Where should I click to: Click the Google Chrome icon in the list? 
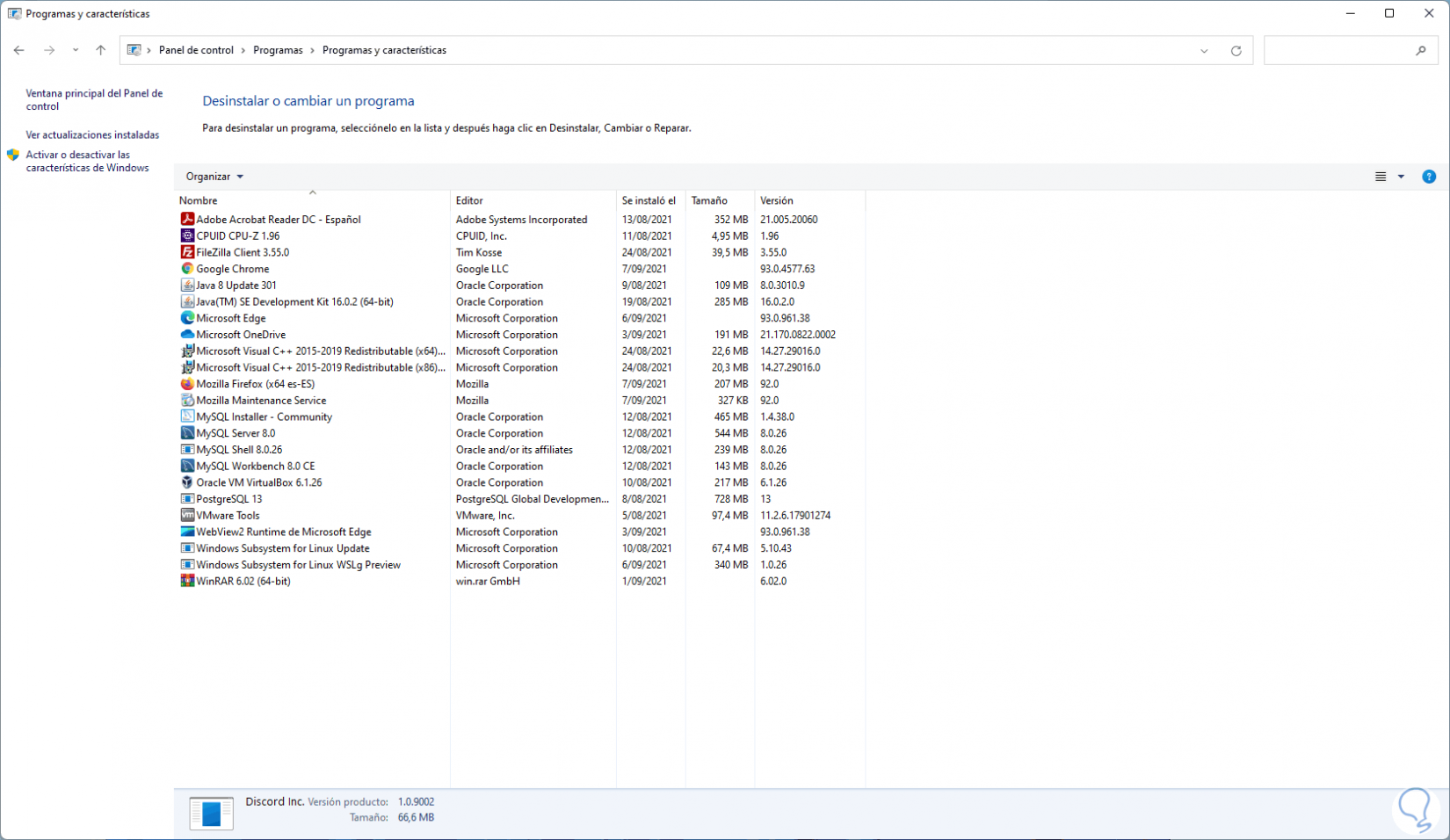coord(187,269)
